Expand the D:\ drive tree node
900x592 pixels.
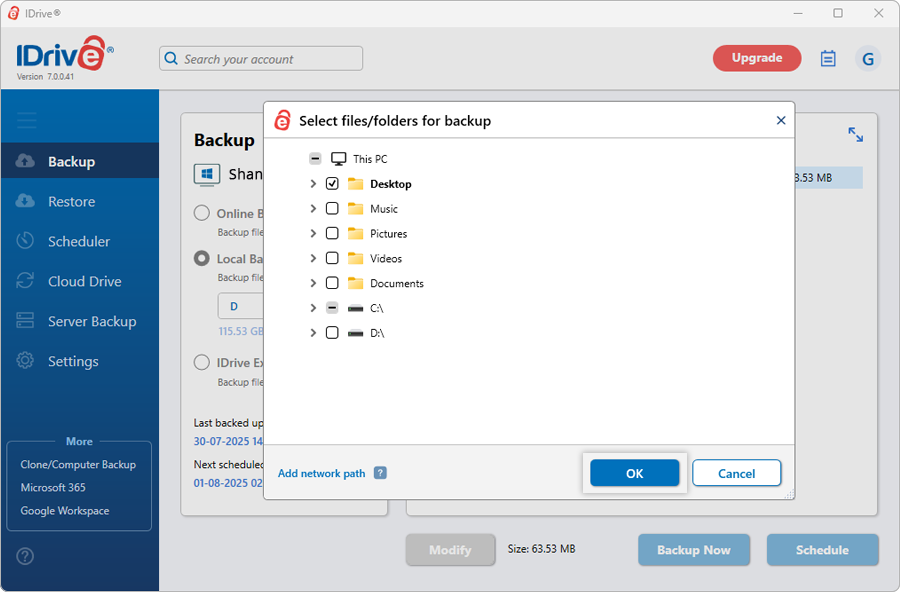tap(313, 333)
